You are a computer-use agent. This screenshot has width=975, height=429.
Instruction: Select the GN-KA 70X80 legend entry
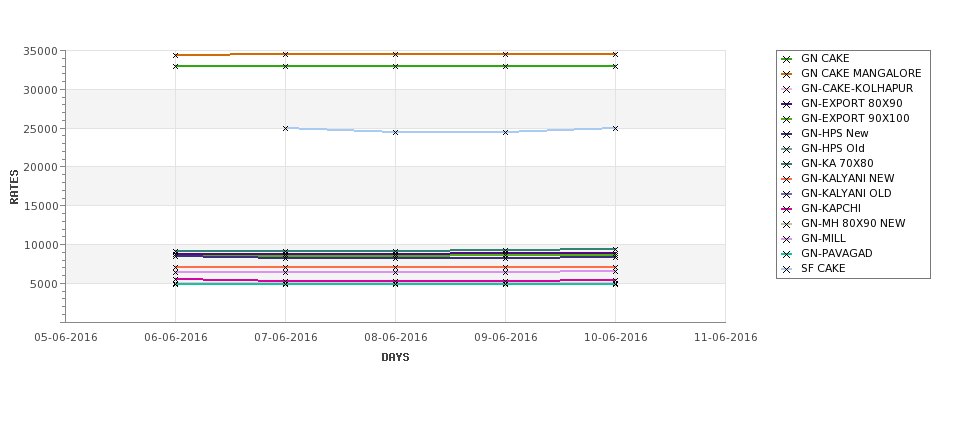click(x=827, y=164)
